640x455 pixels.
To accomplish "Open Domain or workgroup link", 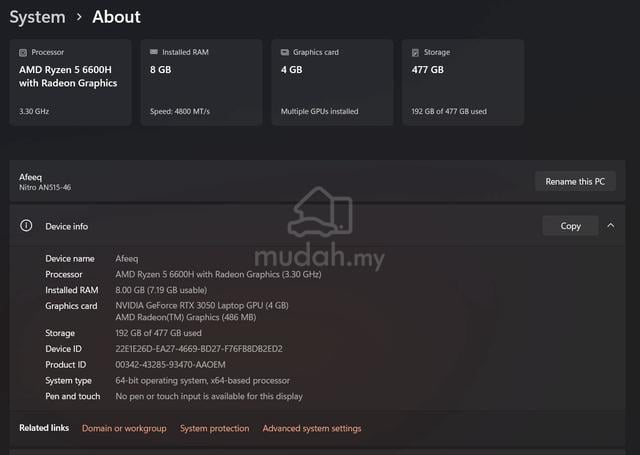I will (x=124, y=428).
